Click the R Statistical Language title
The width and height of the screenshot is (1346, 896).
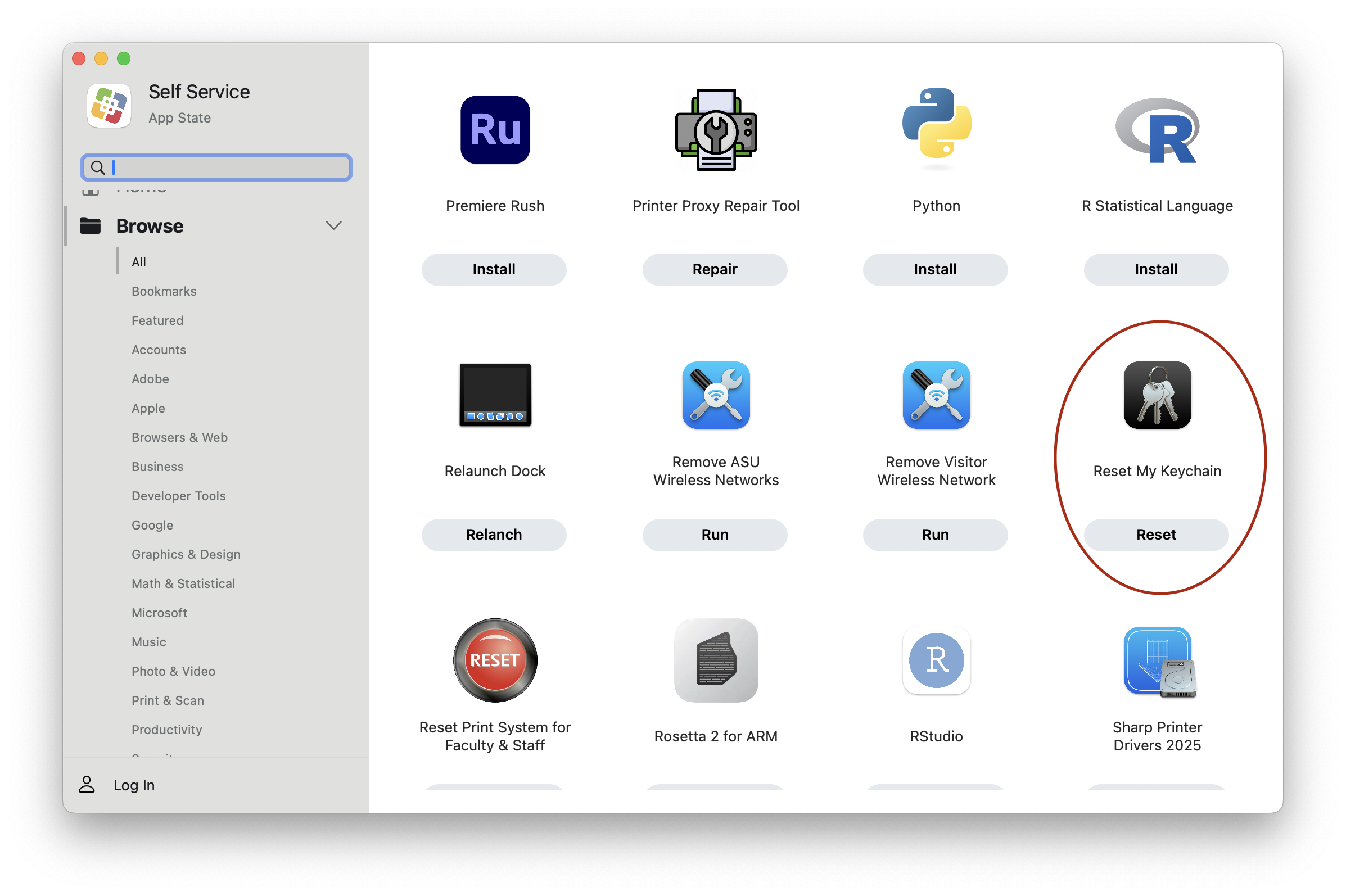click(x=1157, y=205)
